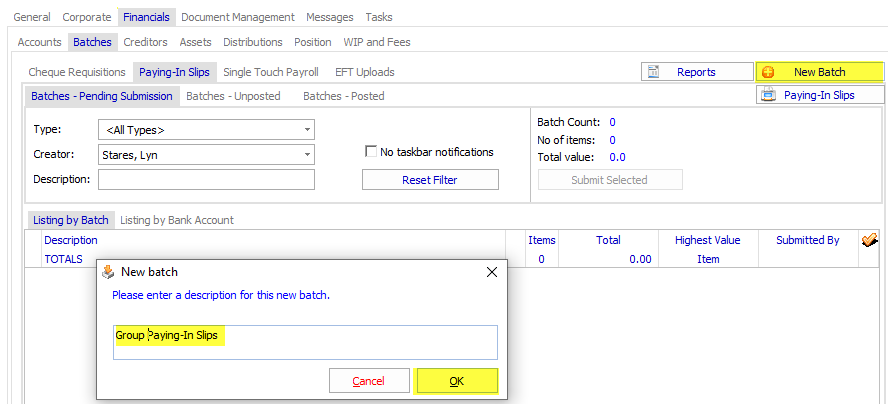
Task: Click the Reports chart icon
Action: (653, 72)
